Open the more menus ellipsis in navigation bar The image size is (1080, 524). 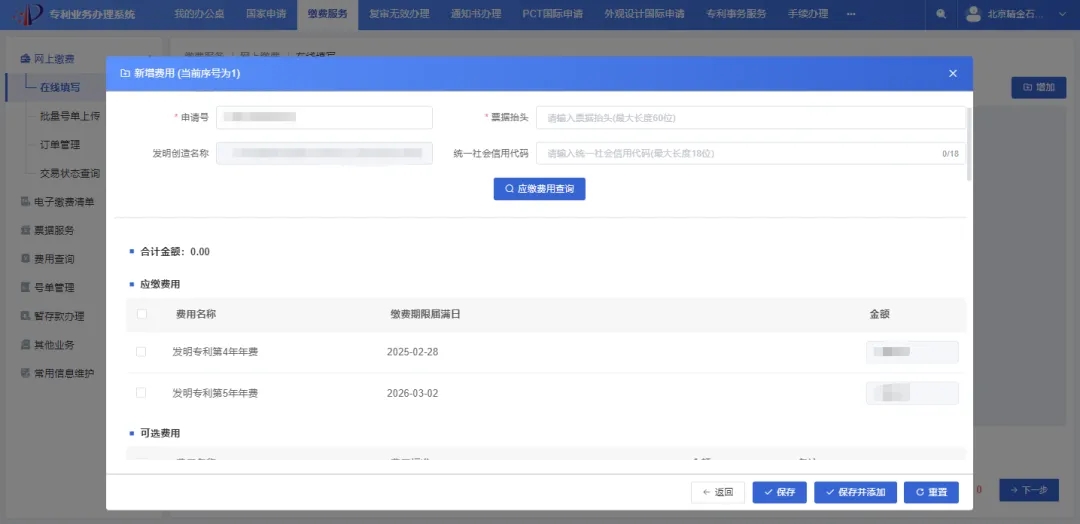click(851, 14)
